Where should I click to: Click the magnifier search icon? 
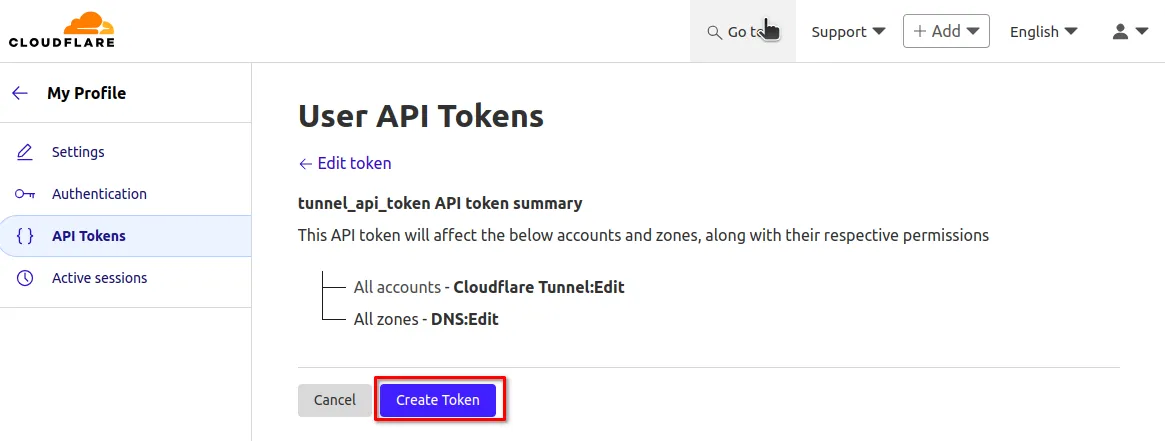click(x=714, y=32)
